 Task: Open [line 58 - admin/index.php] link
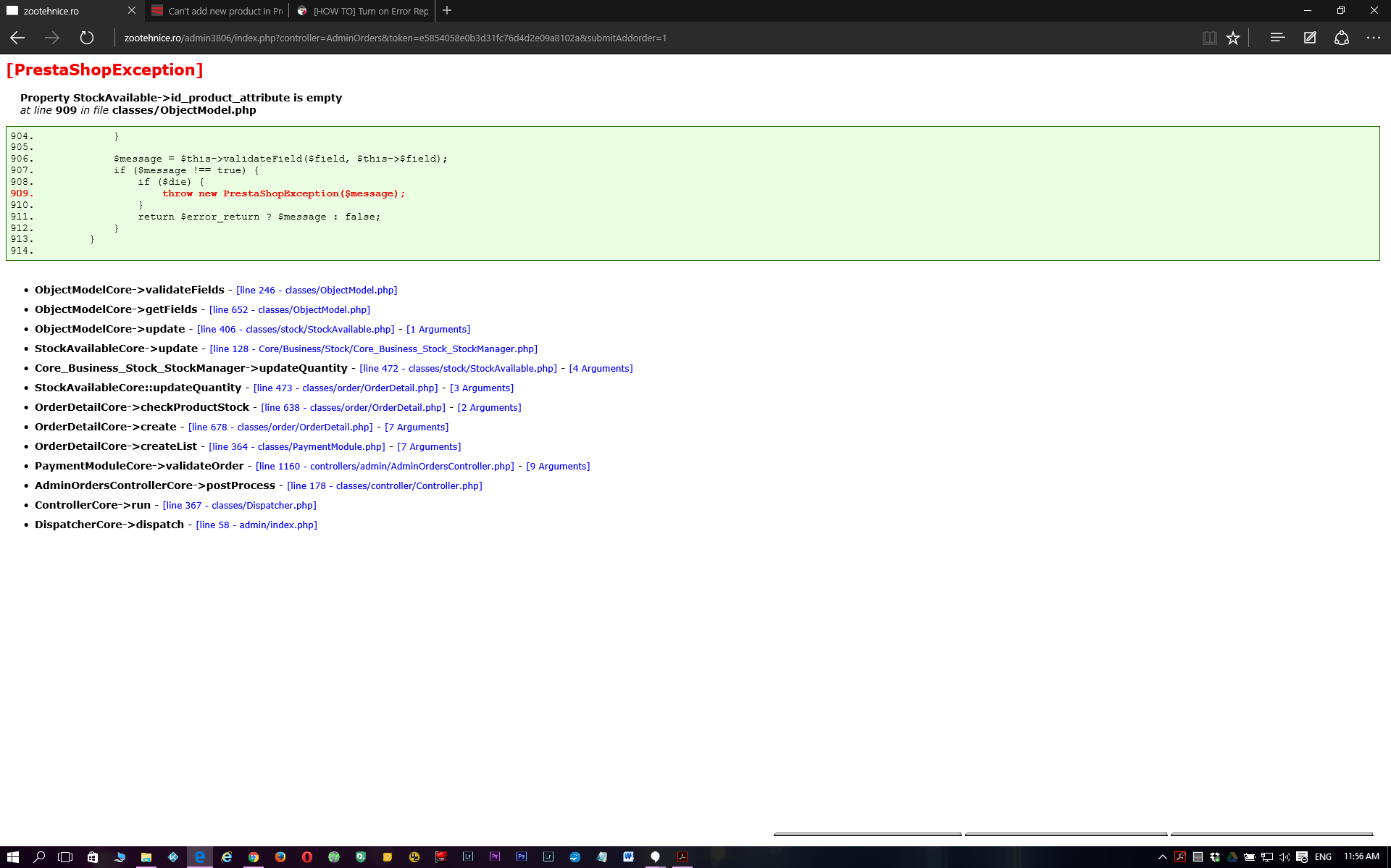(256, 525)
